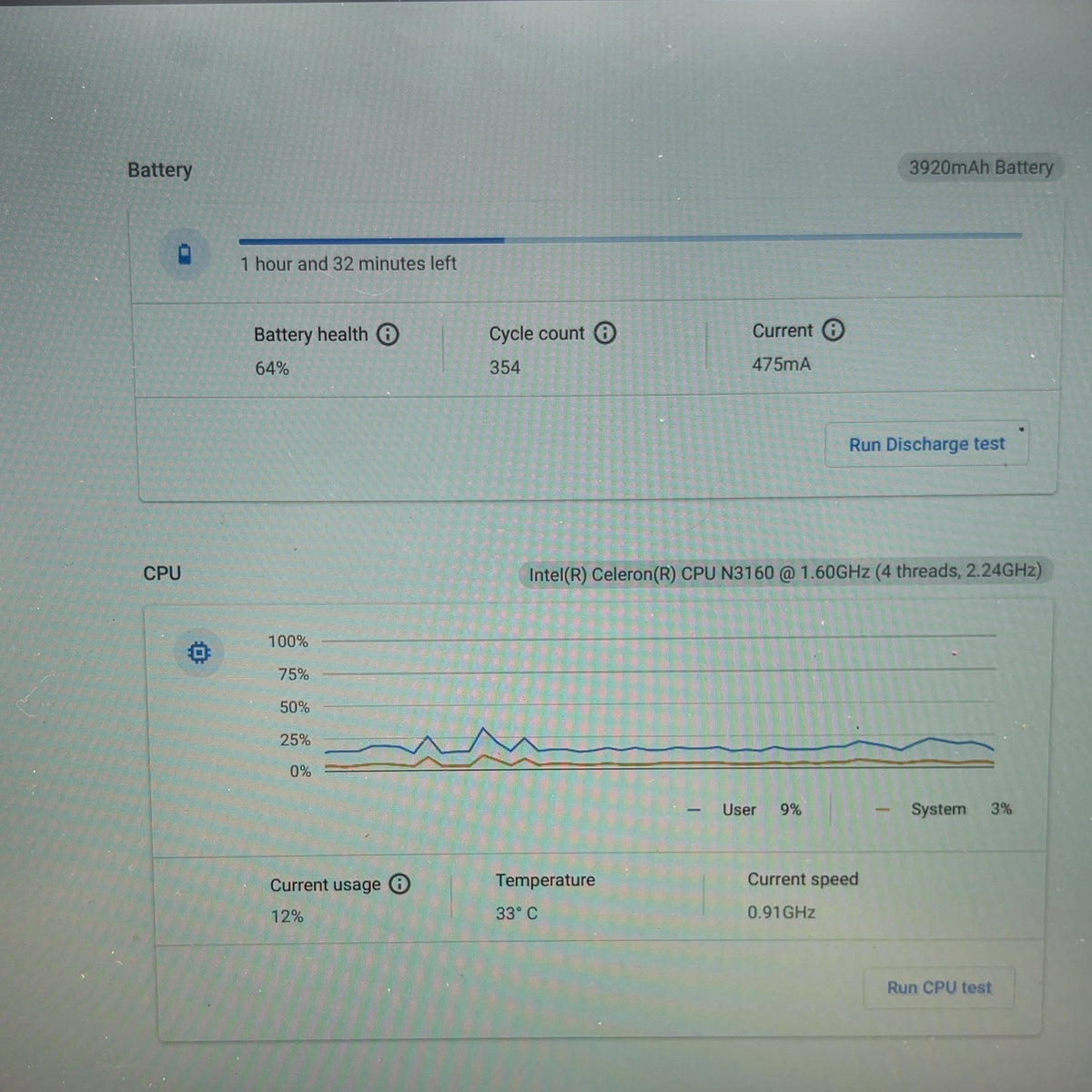Screen dimensions: 1092x1092
Task: Select the Battery section heading
Action: 160,170
